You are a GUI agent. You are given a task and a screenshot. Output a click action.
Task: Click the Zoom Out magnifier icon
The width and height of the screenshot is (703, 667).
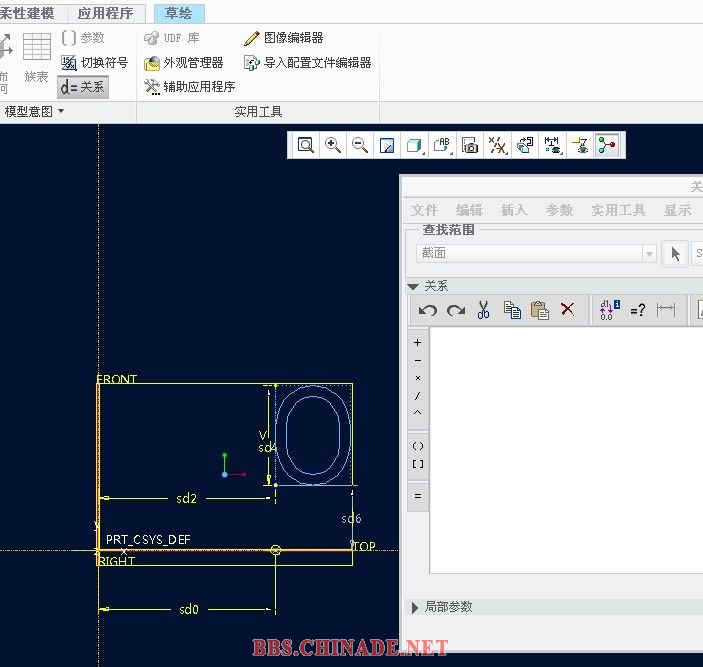click(360, 145)
